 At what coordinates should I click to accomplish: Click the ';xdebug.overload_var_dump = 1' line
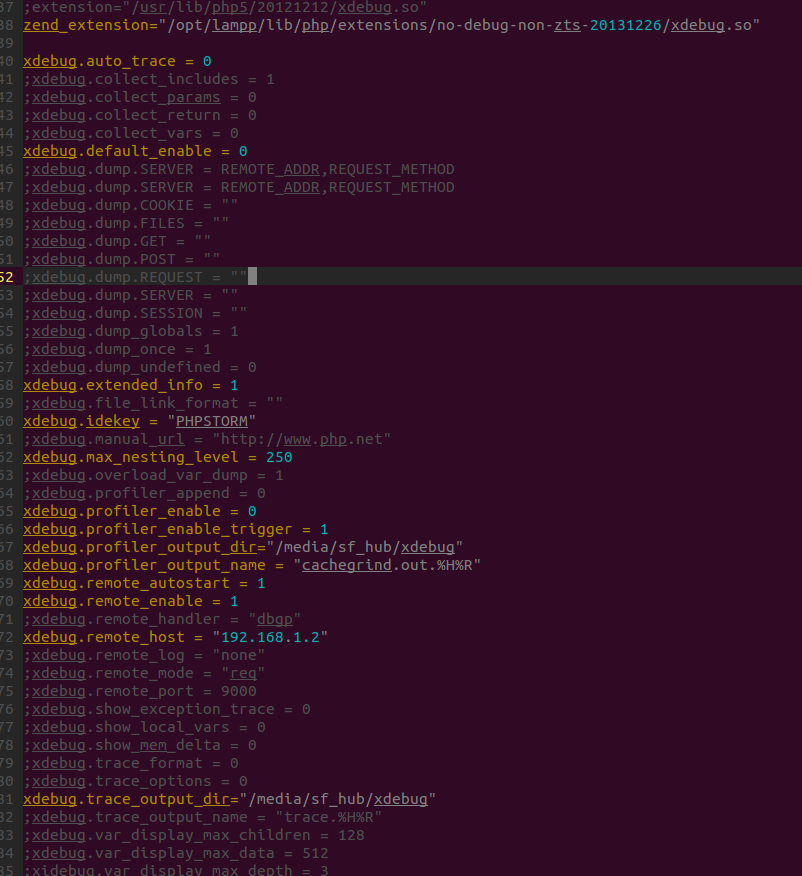[x=154, y=475]
